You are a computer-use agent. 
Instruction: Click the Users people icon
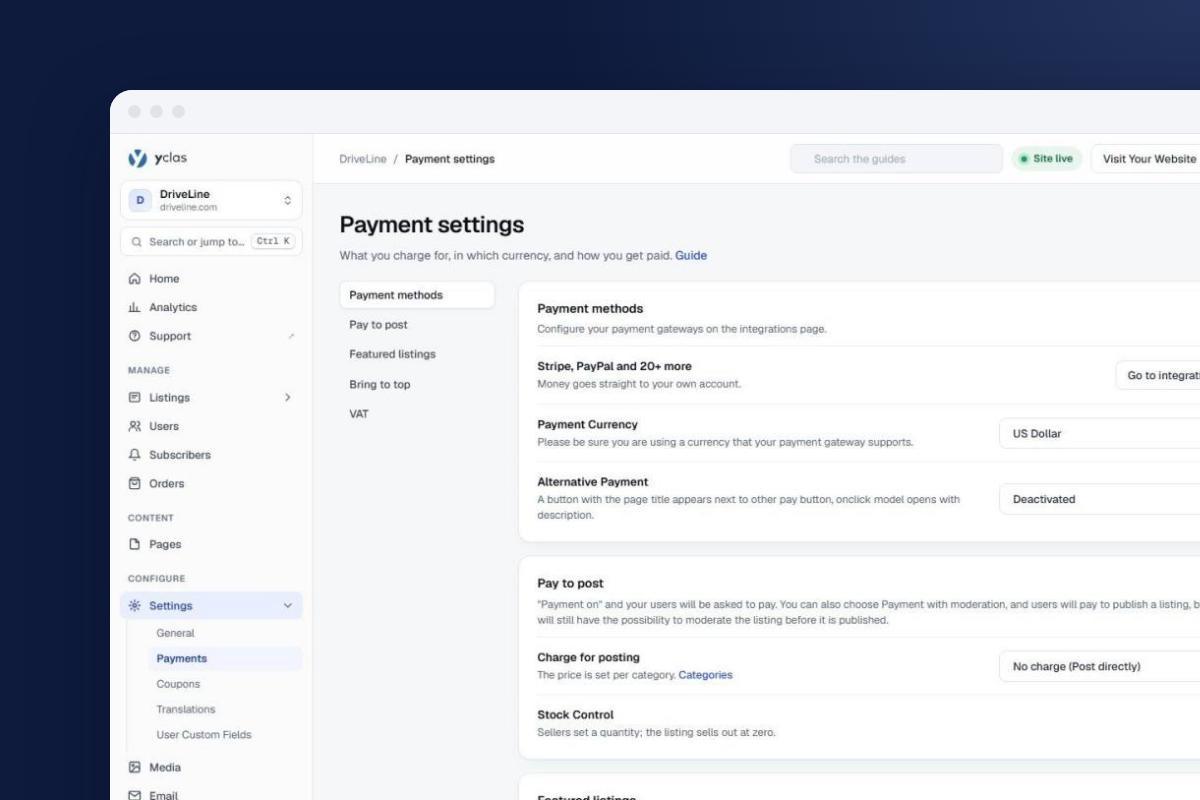tap(135, 426)
